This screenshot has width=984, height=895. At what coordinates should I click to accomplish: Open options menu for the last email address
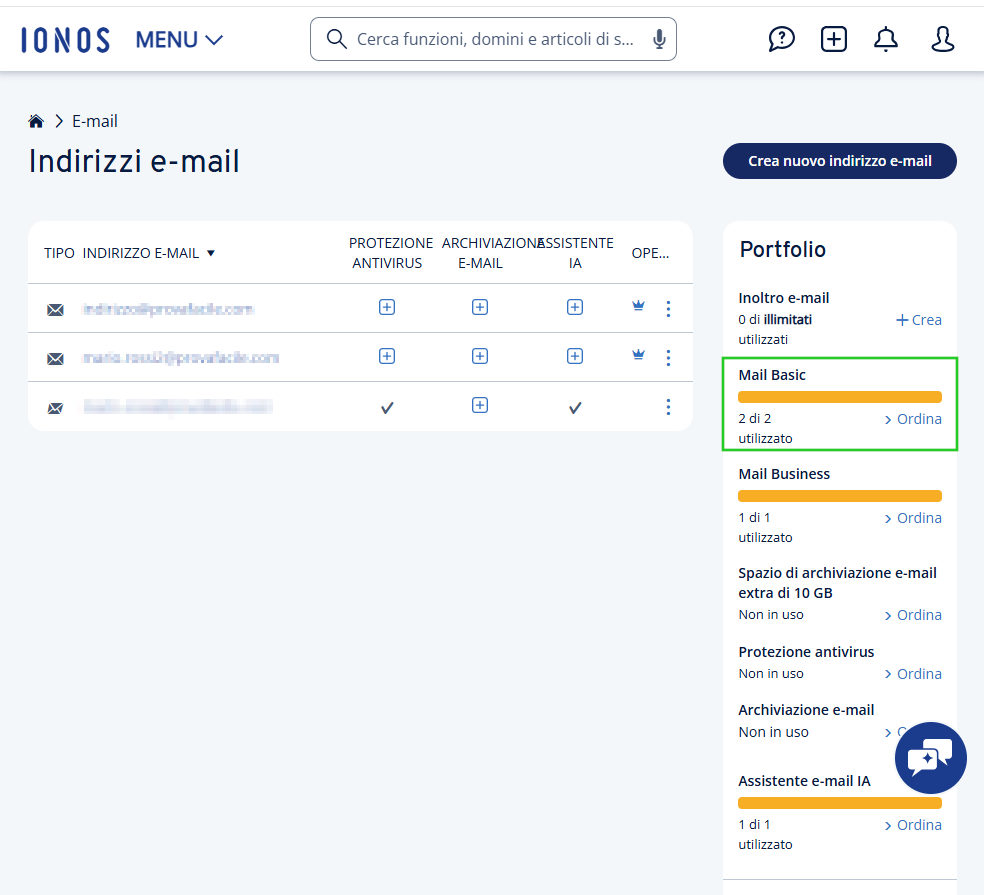[668, 407]
